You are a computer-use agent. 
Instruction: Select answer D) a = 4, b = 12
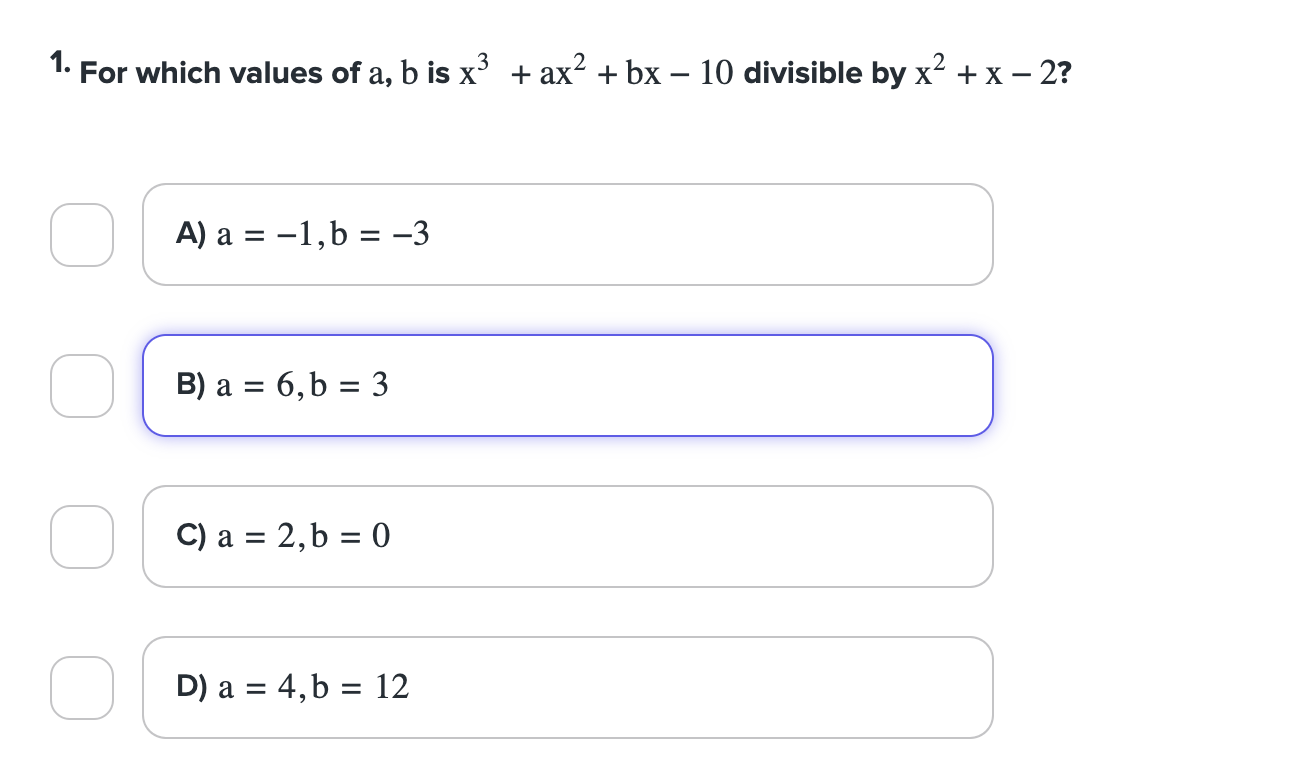[x=567, y=687]
